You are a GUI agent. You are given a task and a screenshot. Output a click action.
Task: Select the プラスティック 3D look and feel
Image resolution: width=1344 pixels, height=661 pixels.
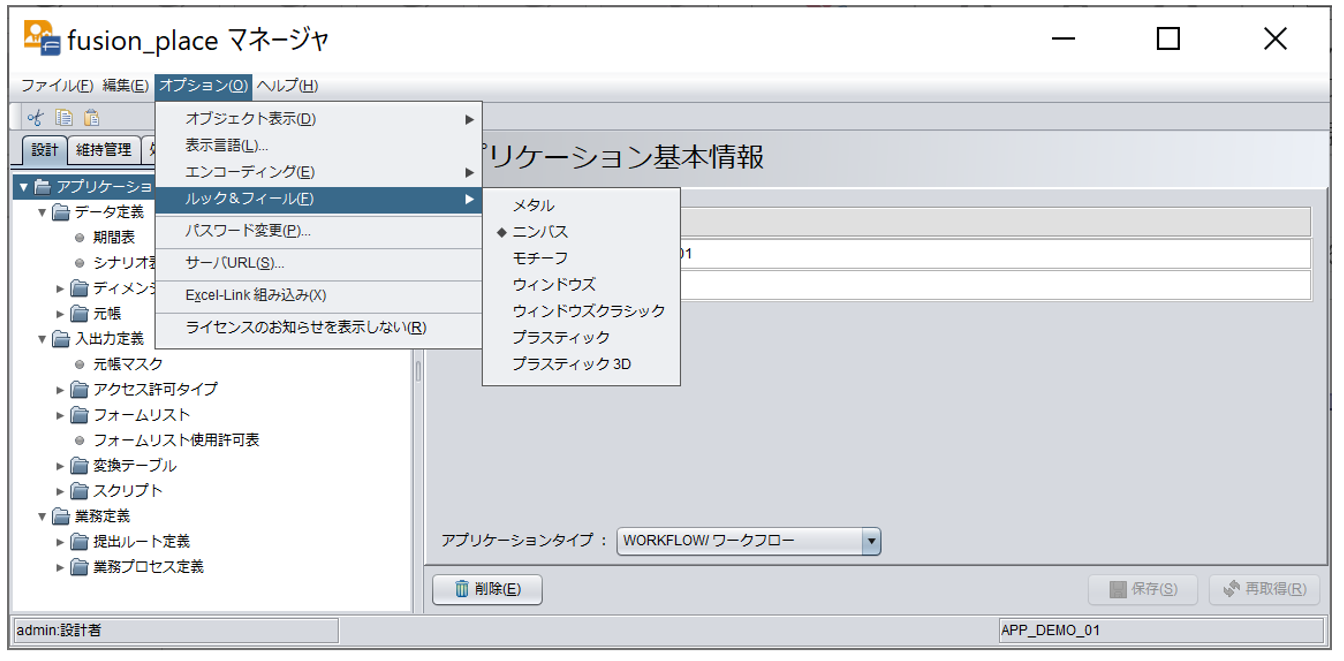pos(581,365)
